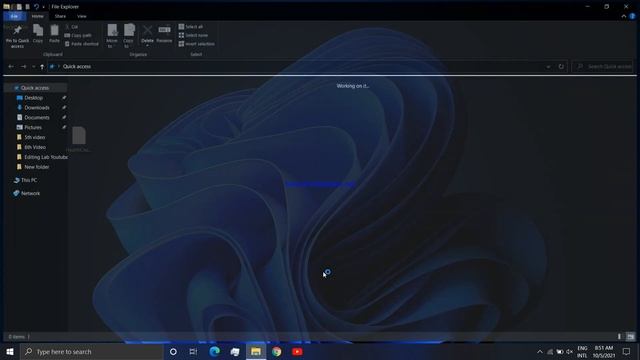The height and width of the screenshot is (360, 640).
Task: Click the network tray icon
Action: point(550,352)
